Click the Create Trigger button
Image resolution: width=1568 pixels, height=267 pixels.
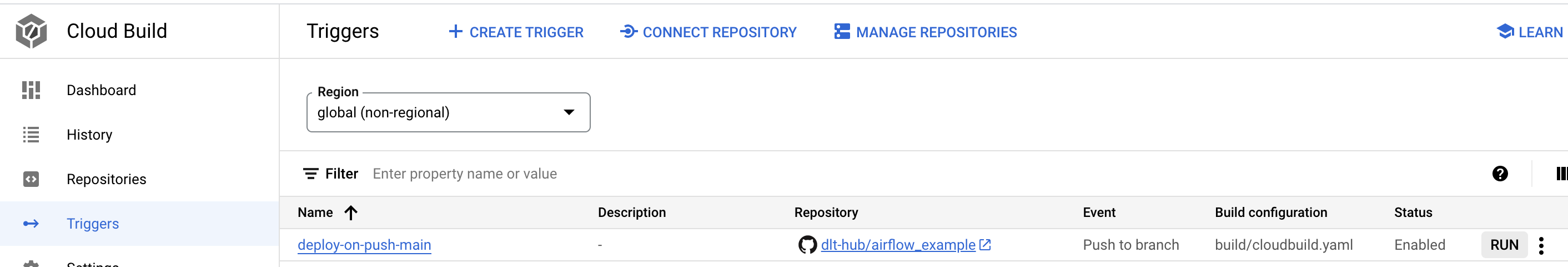coord(516,32)
